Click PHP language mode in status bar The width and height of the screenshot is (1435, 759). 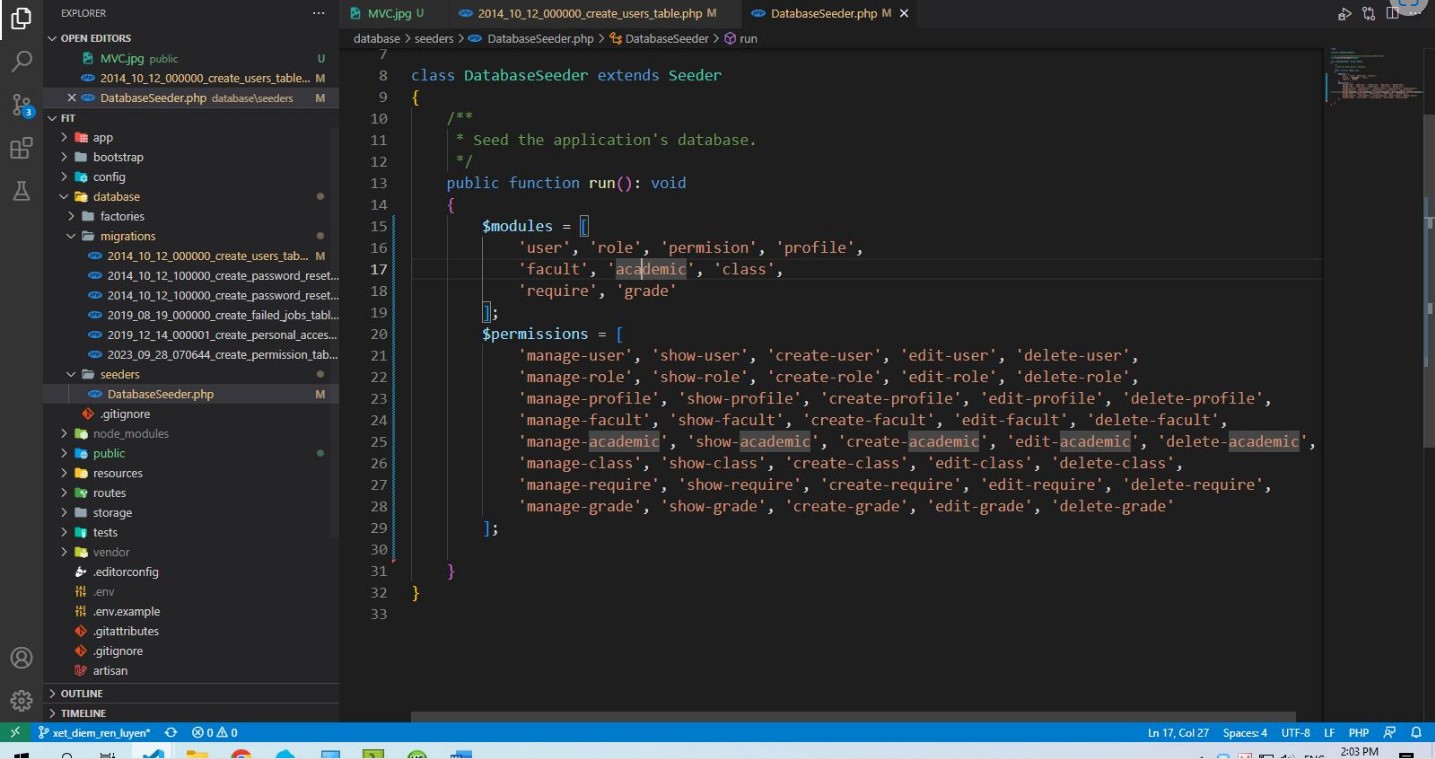[x=1358, y=733]
